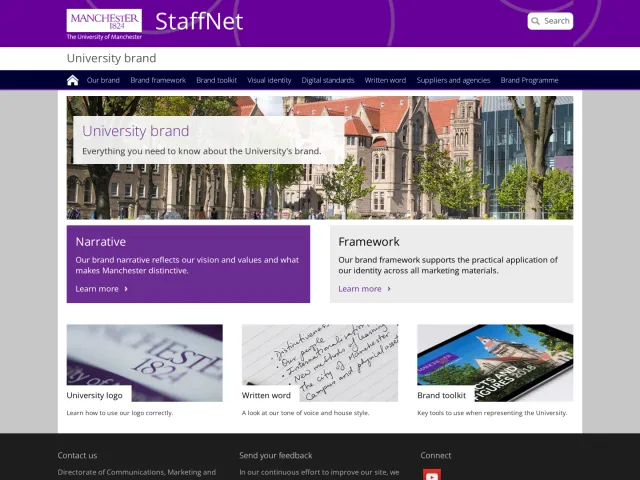Click the University brand page heading
Viewport: 640px width, 480px height.
(x=111, y=58)
